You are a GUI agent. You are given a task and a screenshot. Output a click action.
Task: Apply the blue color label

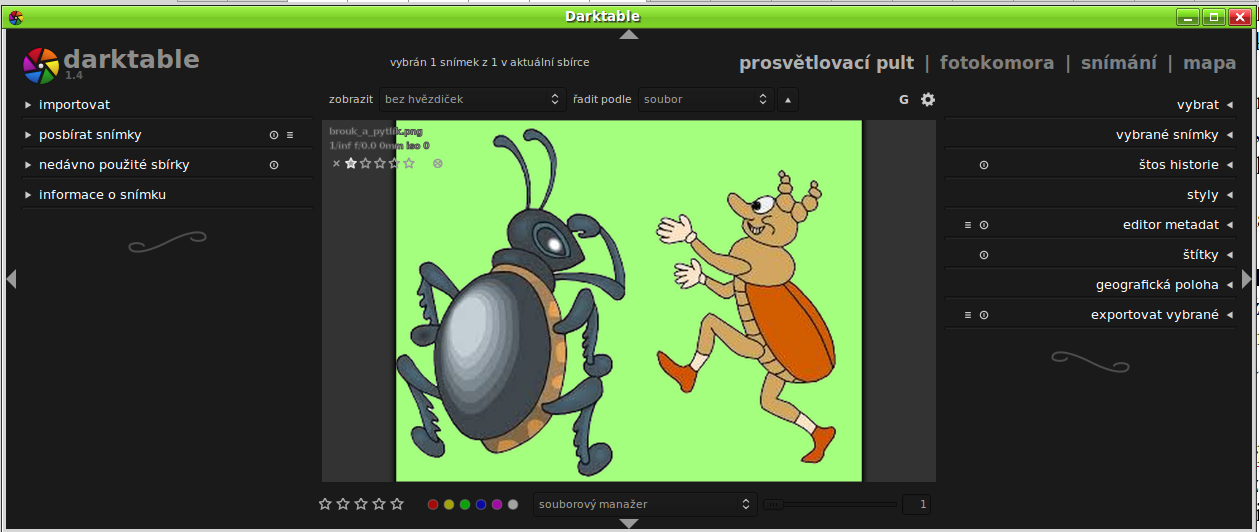[x=481, y=505]
